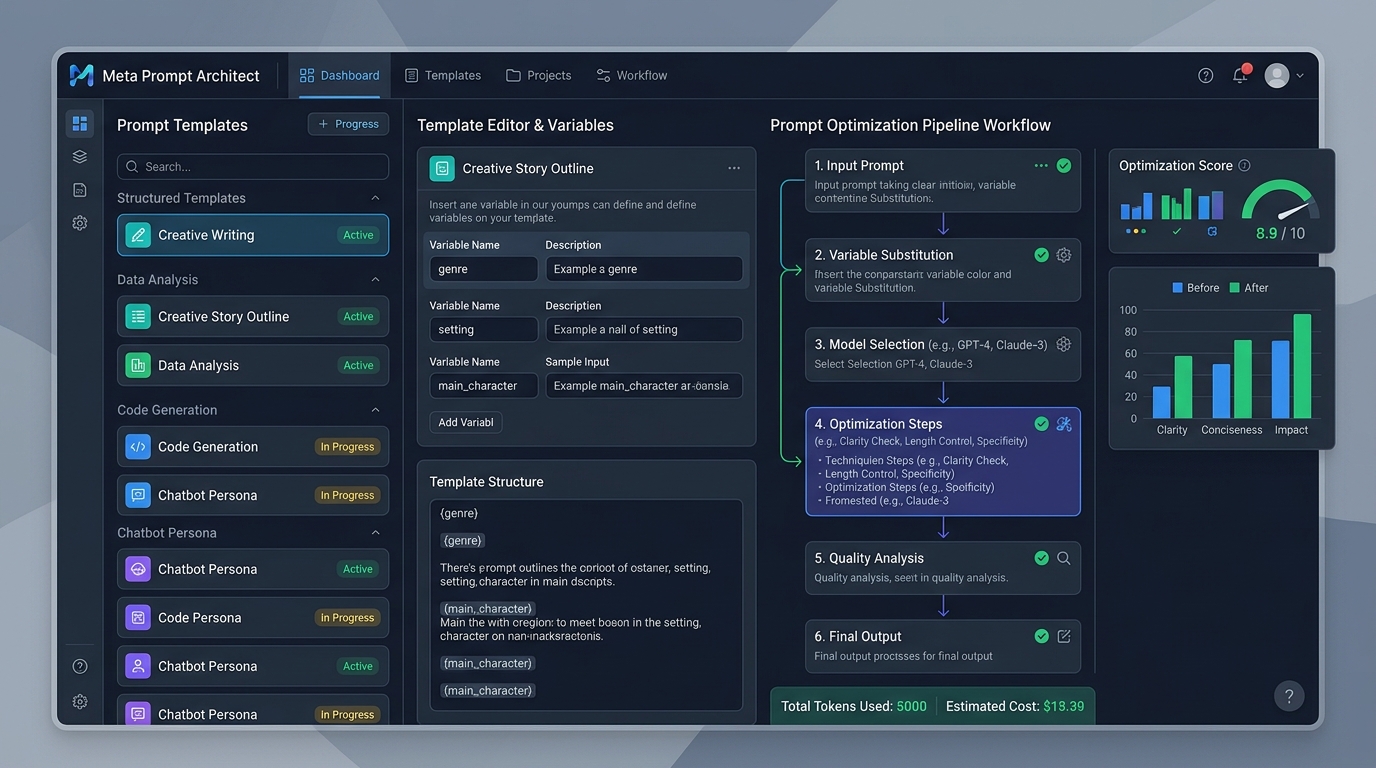This screenshot has height=768, width=1376.
Task: Collapse the Structured Templates section
Action: click(376, 198)
